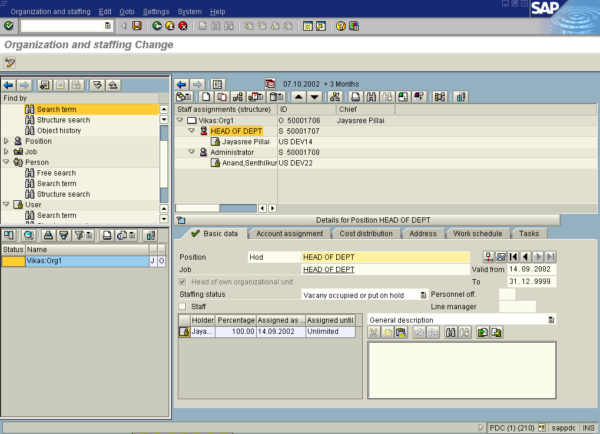The width and height of the screenshot is (600, 434).
Task: Toggle Head of own organizational unit checkbox
Action: tap(182, 282)
